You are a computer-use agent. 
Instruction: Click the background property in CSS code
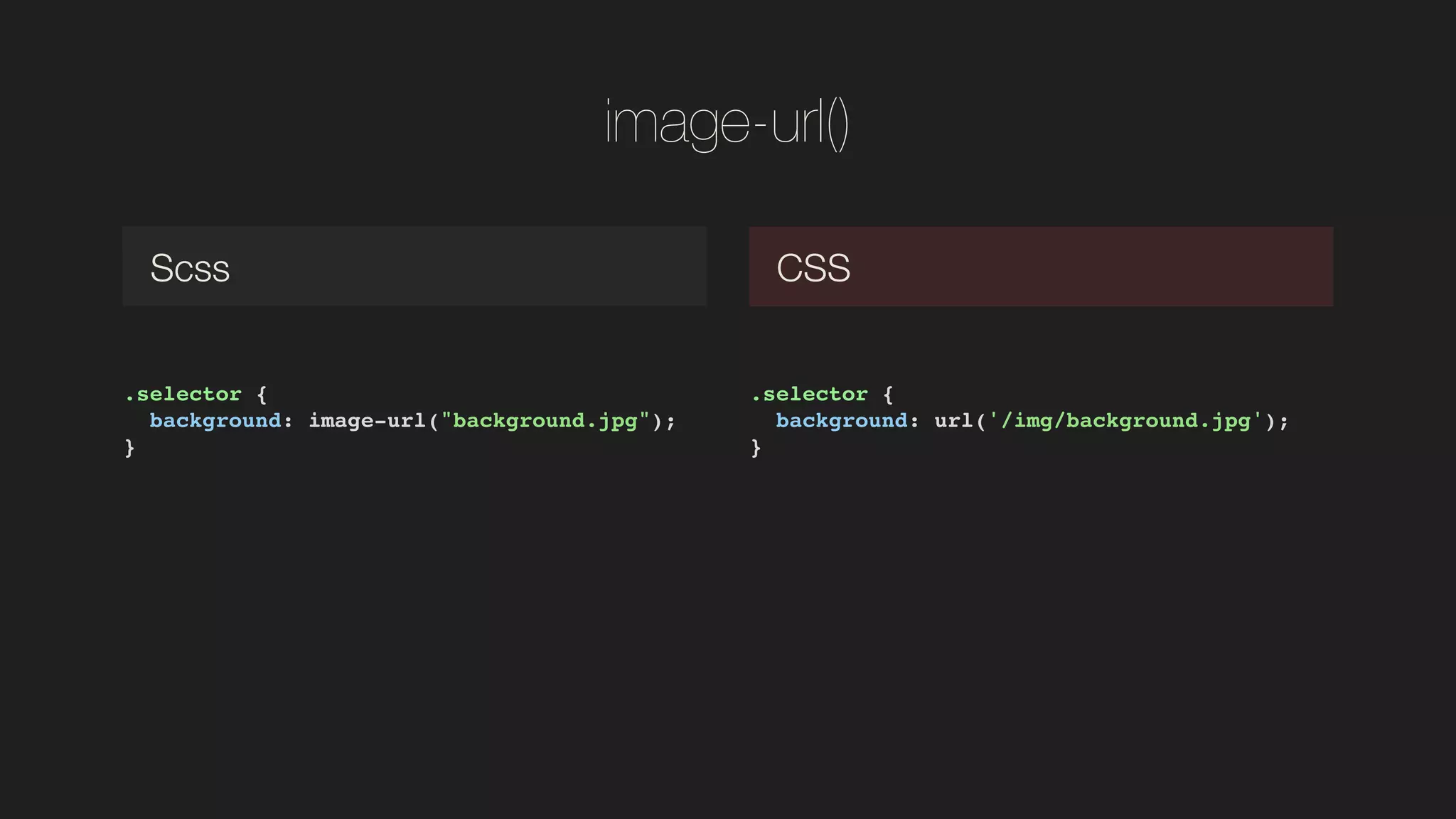click(x=842, y=421)
